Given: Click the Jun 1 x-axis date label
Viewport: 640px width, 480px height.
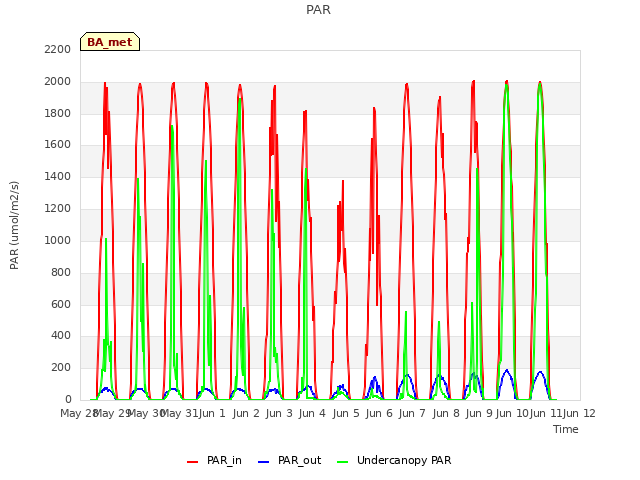Looking at the screenshot, I should [x=212, y=413].
